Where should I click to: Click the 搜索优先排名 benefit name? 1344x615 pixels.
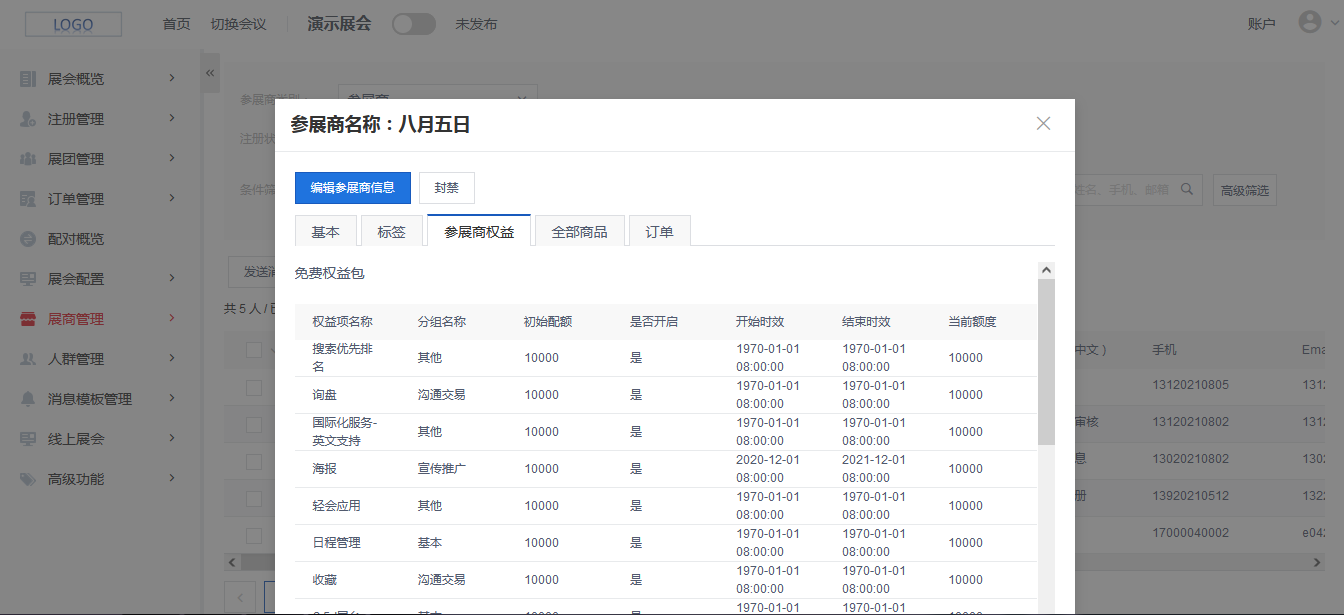point(342,358)
